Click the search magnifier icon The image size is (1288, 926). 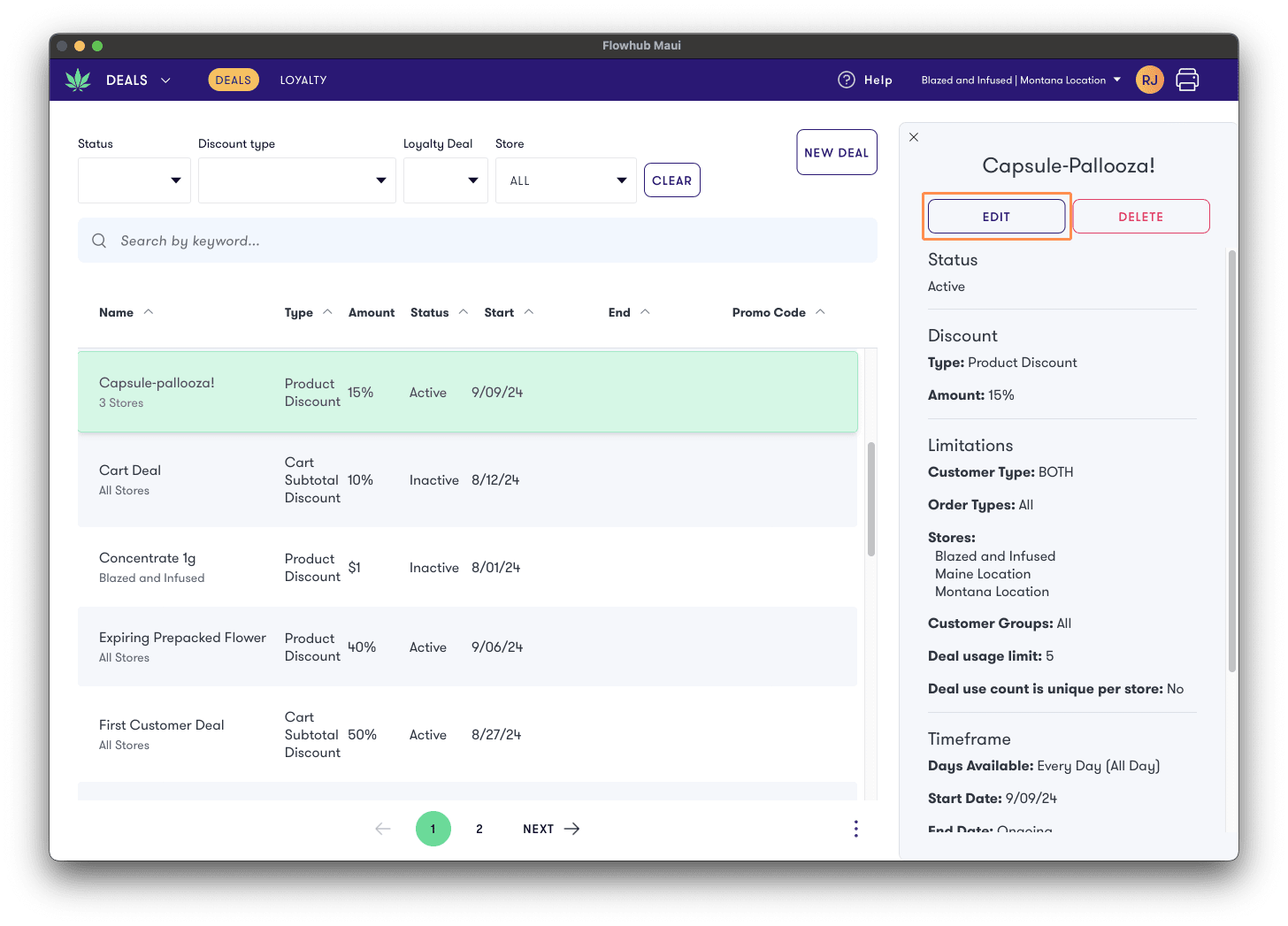click(x=99, y=241)
